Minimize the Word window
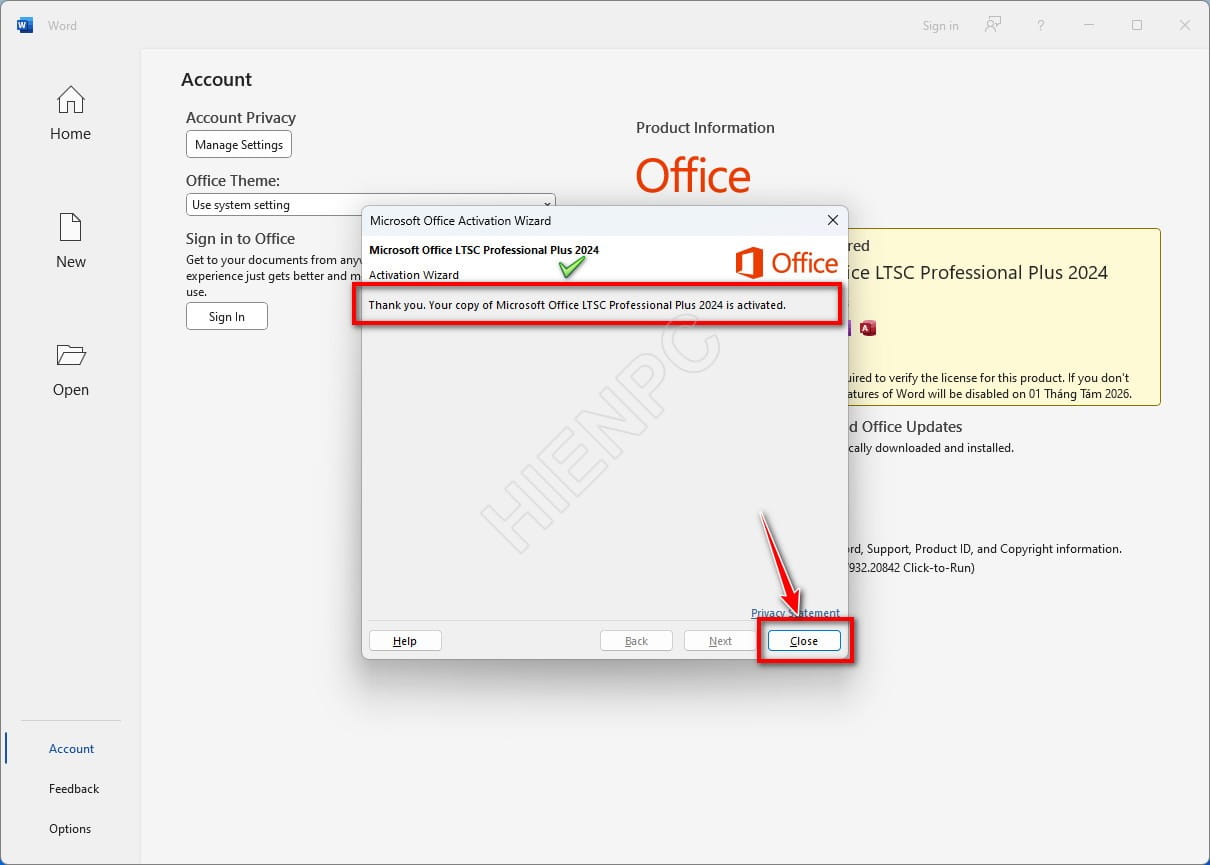Viewport: 1210px width, 865px height. (1089, 25)
